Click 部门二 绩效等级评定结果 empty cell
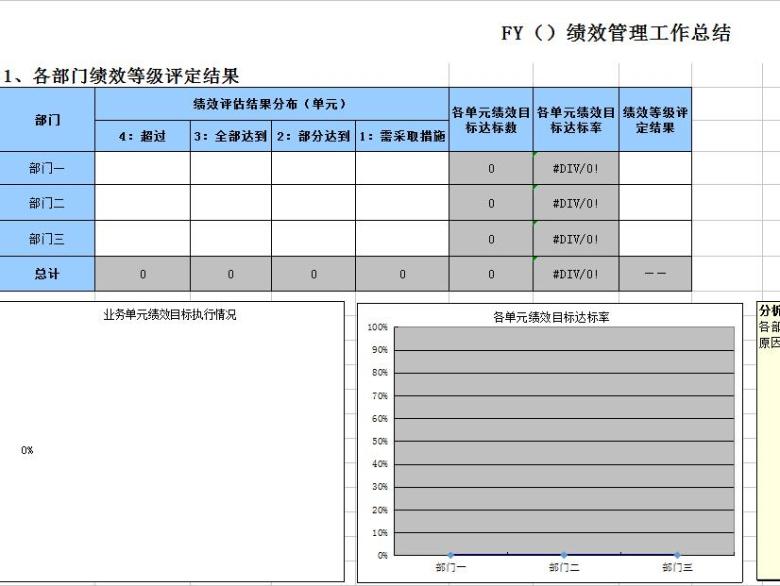Image resolution: width=780 pixels, height=586 pixels. tap(655, 203)
